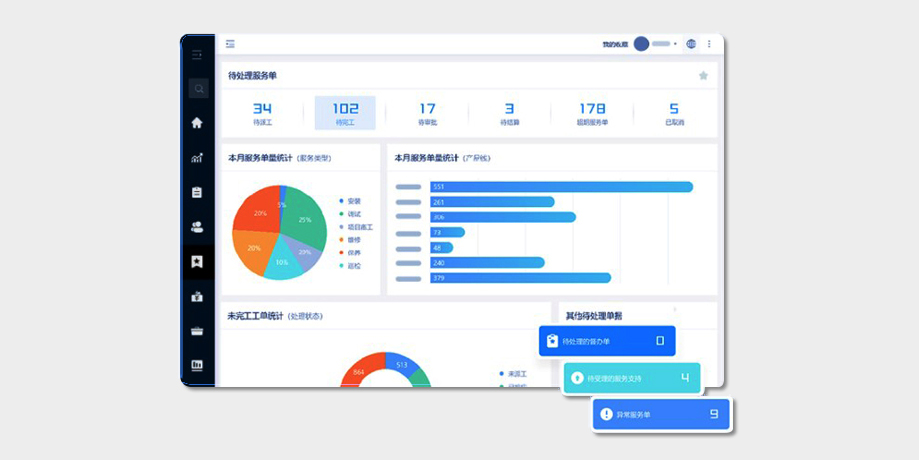Open the 待受理的服务支持 card
919x460 pixels.
(632, 378)
